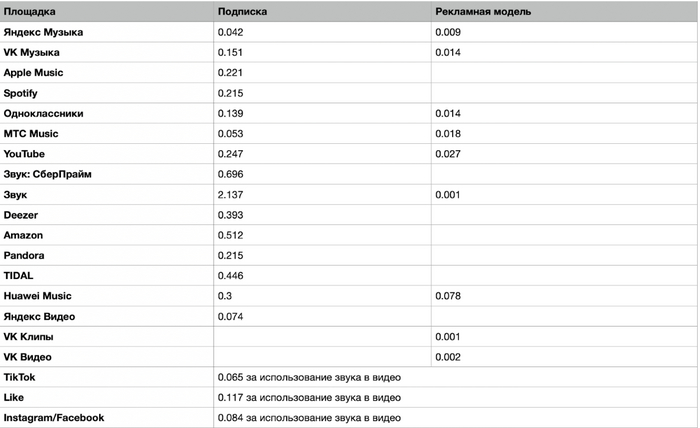Image resolution: width=700 pixels, height=428 pixels.
Task: Select the Like row text 0.117
Action: [x=230, y=397]
